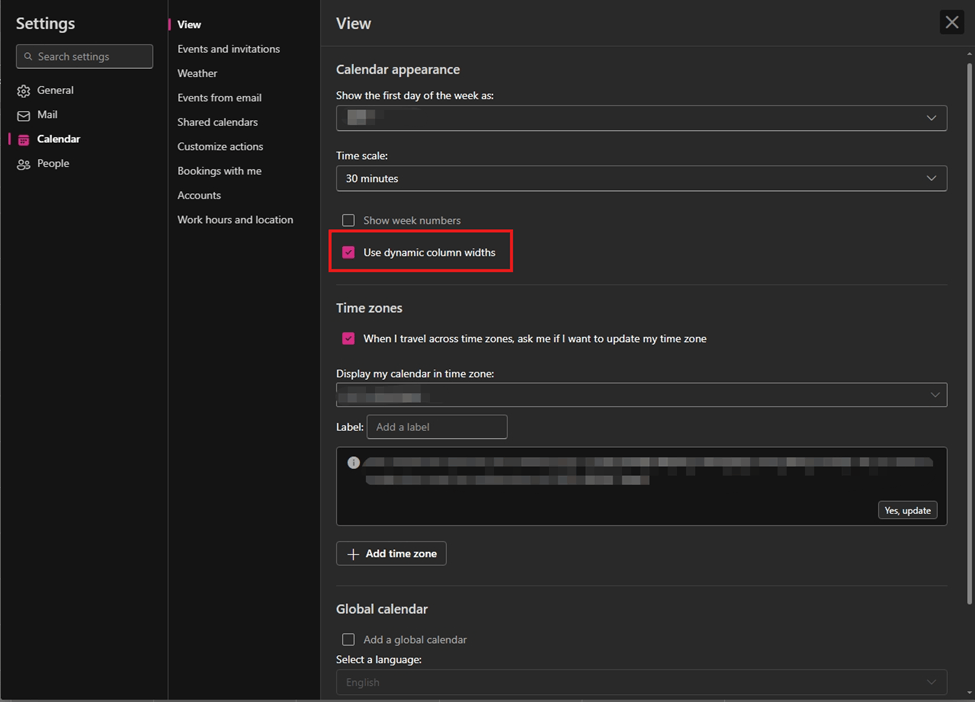Close Settings with the X icon
975x702 pixels.
coord(950,21)
